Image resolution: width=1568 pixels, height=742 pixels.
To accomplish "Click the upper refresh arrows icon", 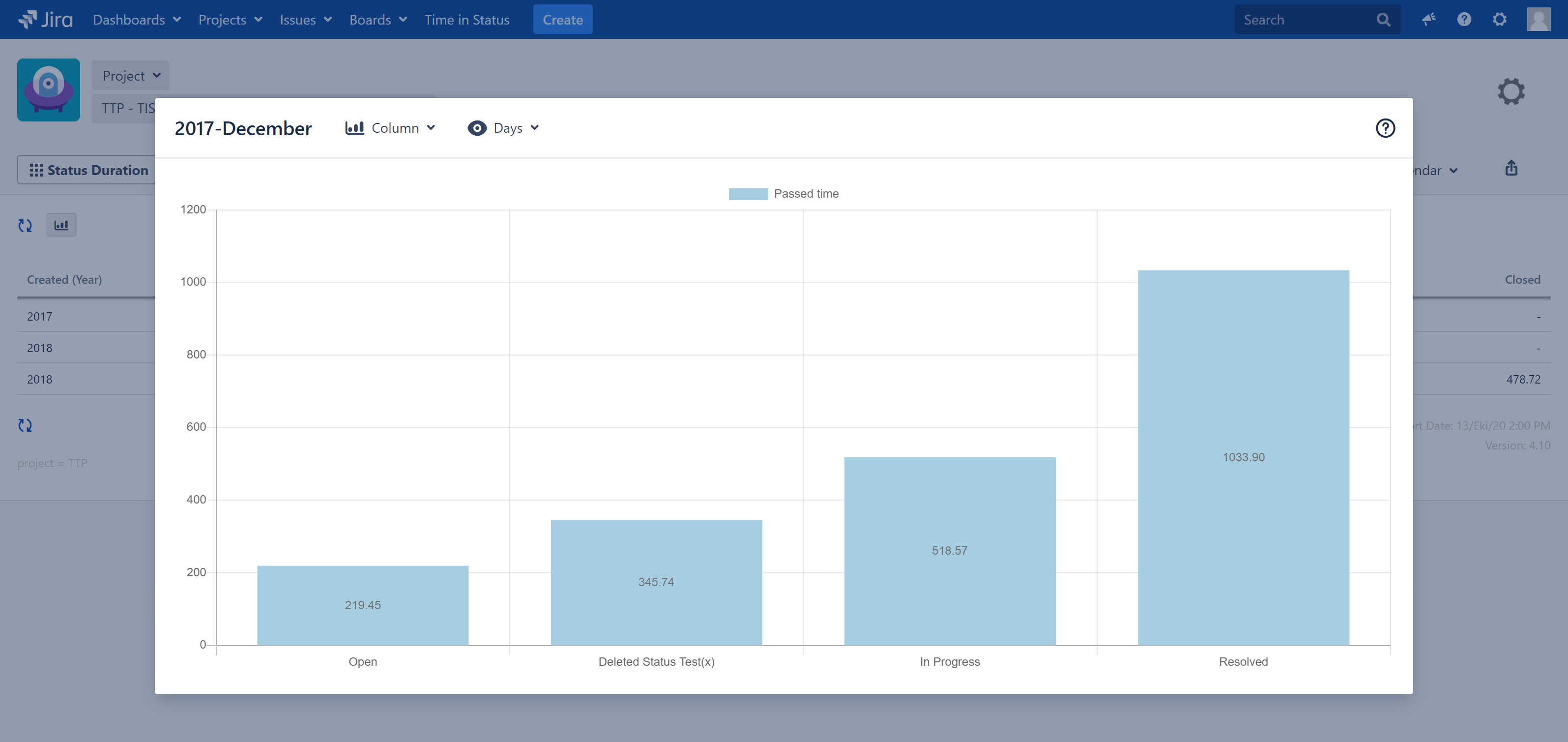I will [x=25, y=226].
